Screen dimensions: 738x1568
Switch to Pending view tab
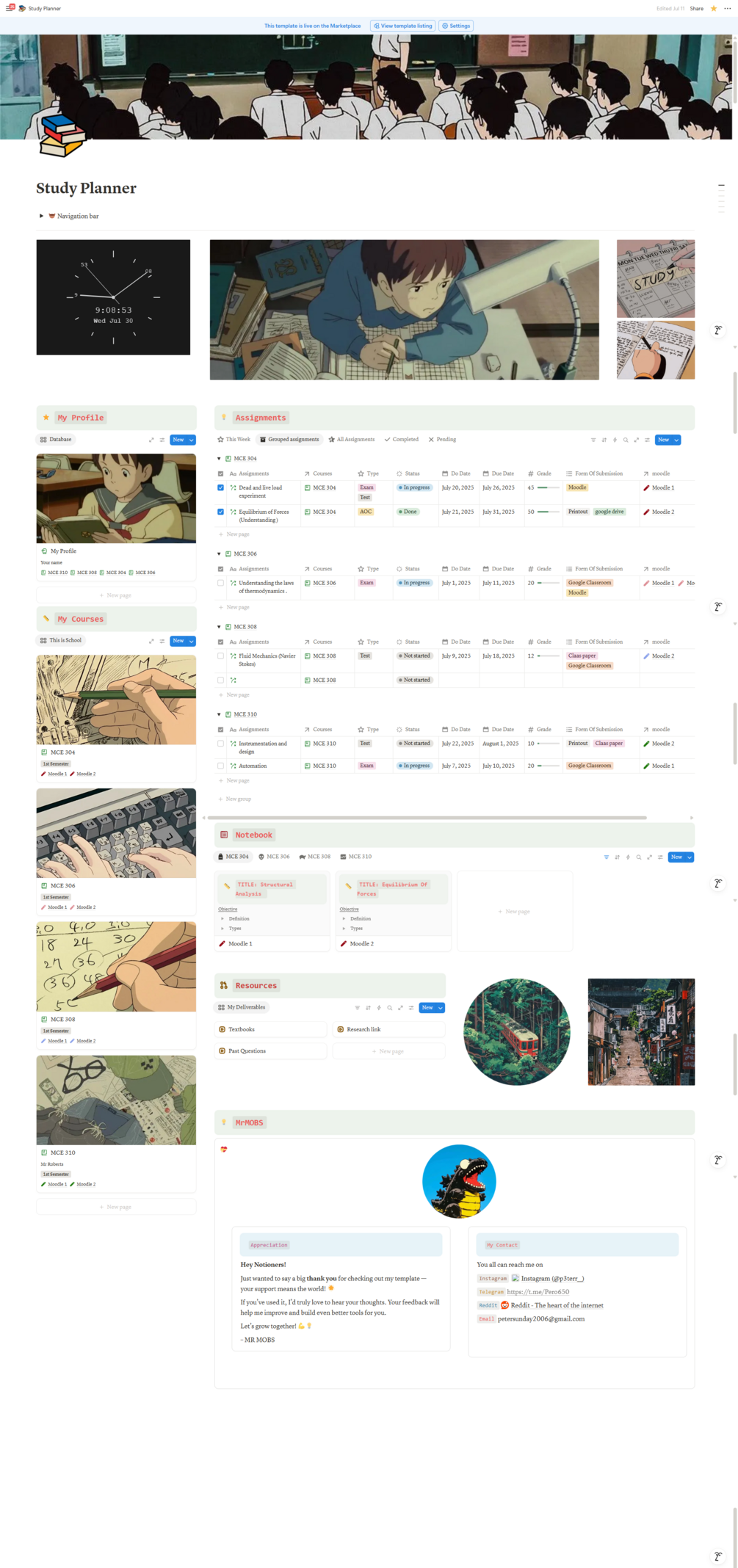click(x=442, y=440)
